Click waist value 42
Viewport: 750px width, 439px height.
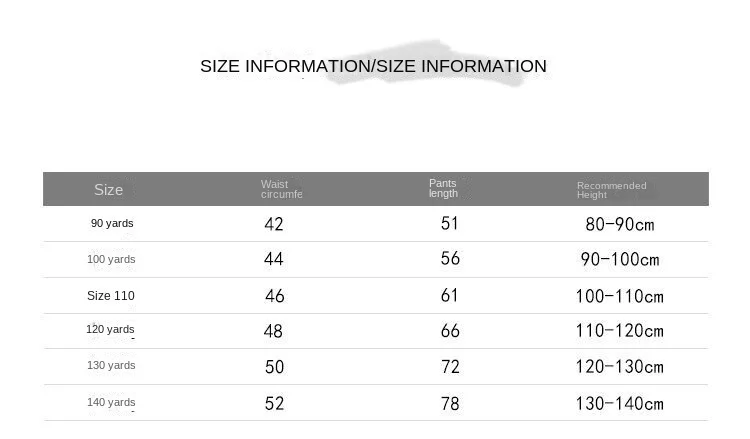[274, 224]
